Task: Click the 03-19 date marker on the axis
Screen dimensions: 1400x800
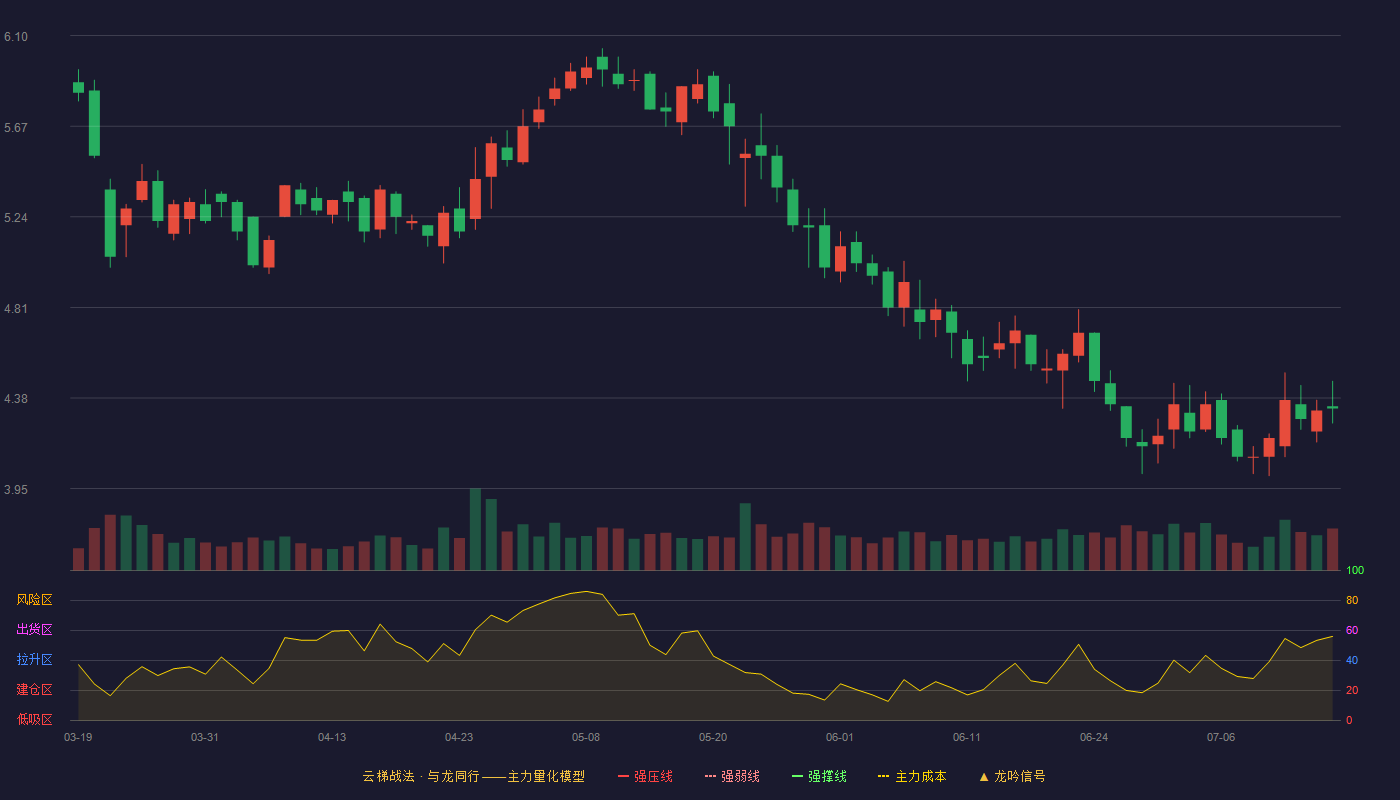Action: (x=78, y=737)
